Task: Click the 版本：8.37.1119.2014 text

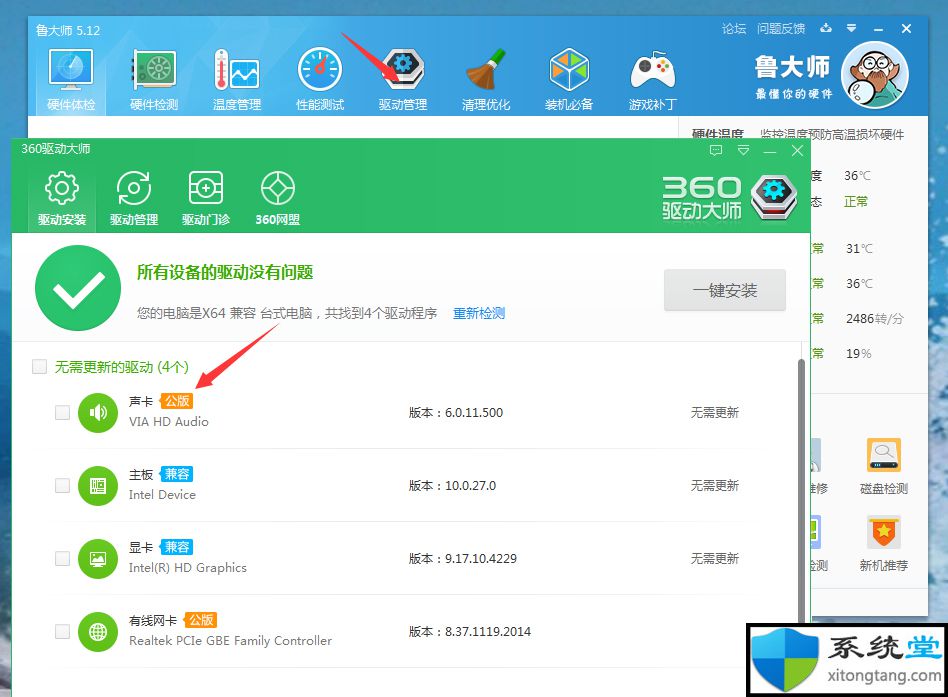Action: point(470,632)
